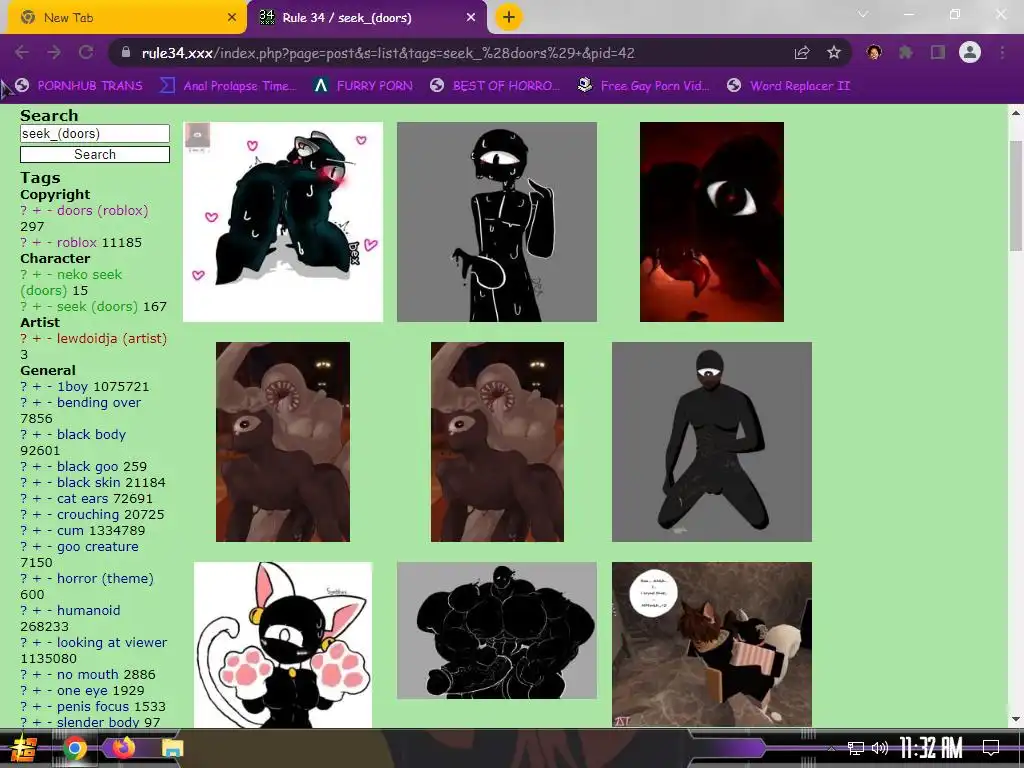
Task: Exclude the roblox tag with its minus
Action: pos(49,242)
